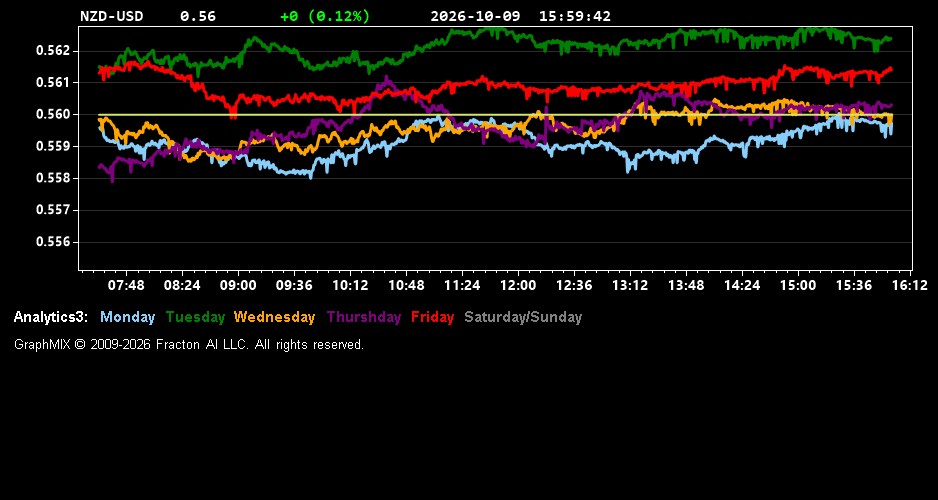Click the 14:24 time axis label
The image size is (938, 500).
tap(742, 286)
